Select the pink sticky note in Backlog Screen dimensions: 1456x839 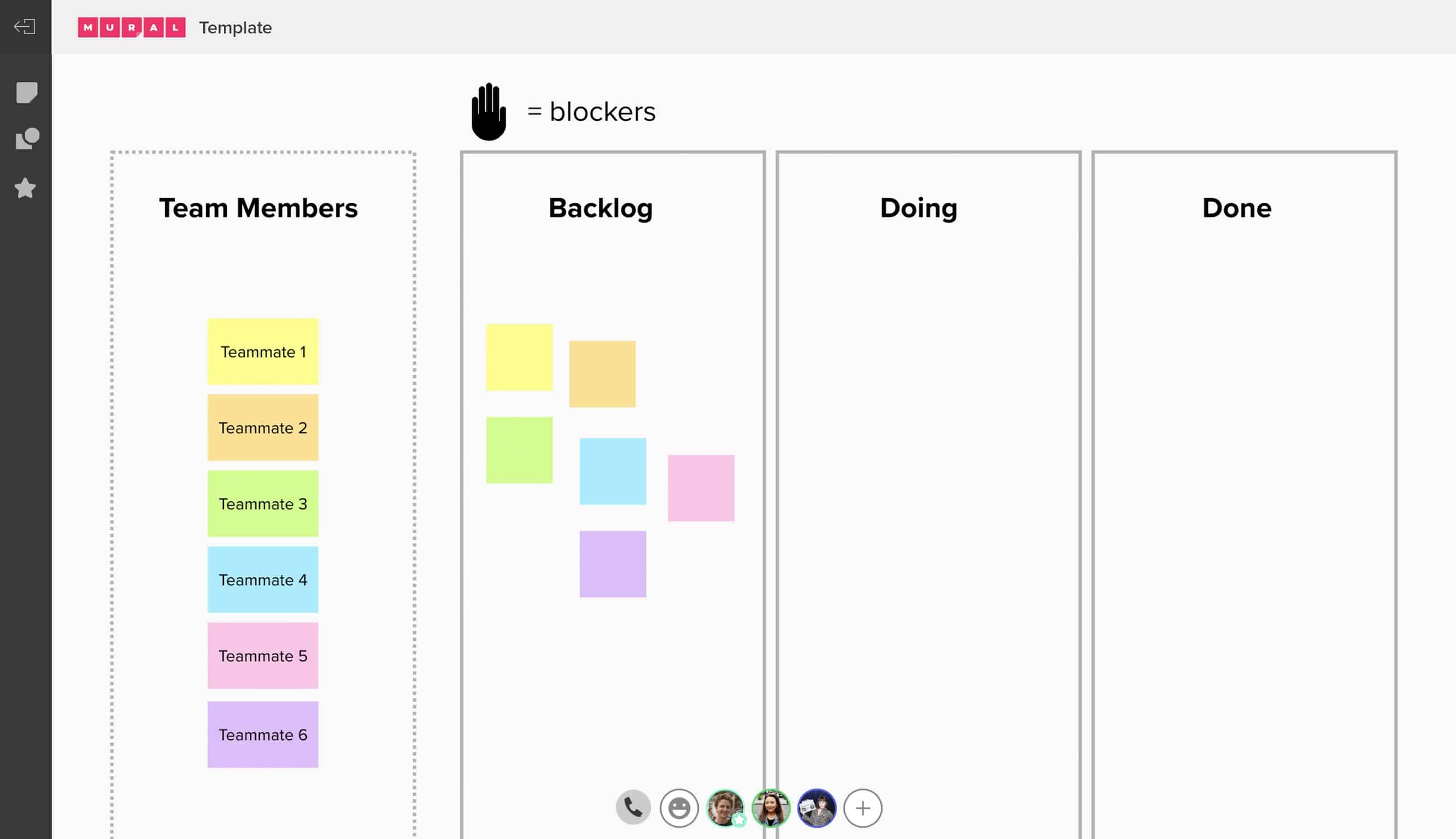pyautogui.click(x=701, y=487)
